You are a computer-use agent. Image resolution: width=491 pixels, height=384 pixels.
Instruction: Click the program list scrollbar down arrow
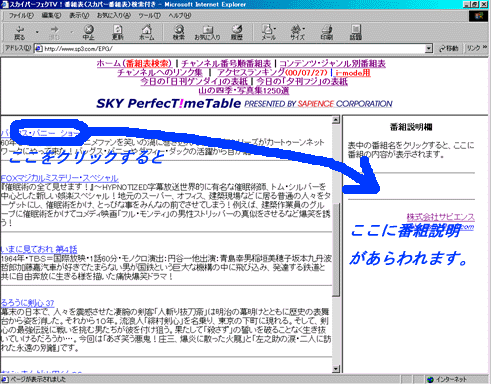click(336, 369)
